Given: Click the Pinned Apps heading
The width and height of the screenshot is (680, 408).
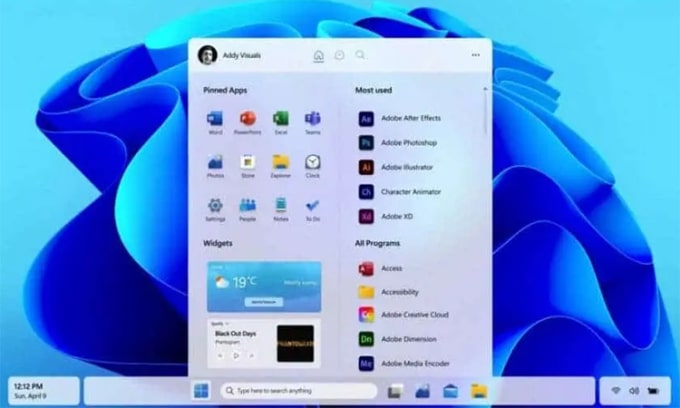Looking at the screenshot, I should 225,90.
